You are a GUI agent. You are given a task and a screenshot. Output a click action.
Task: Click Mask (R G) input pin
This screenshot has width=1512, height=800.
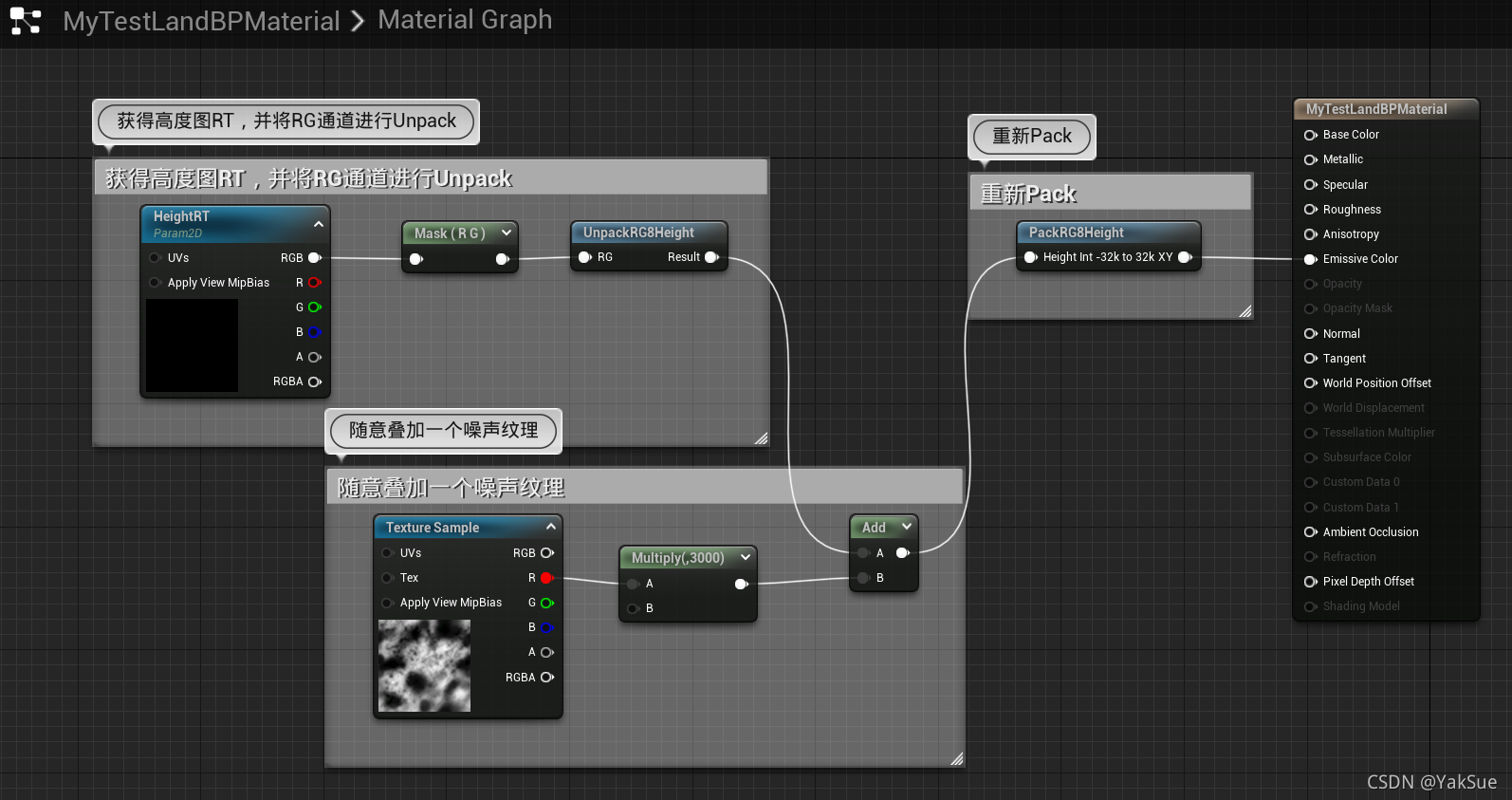pyautogui.click(x=416, y=259)
